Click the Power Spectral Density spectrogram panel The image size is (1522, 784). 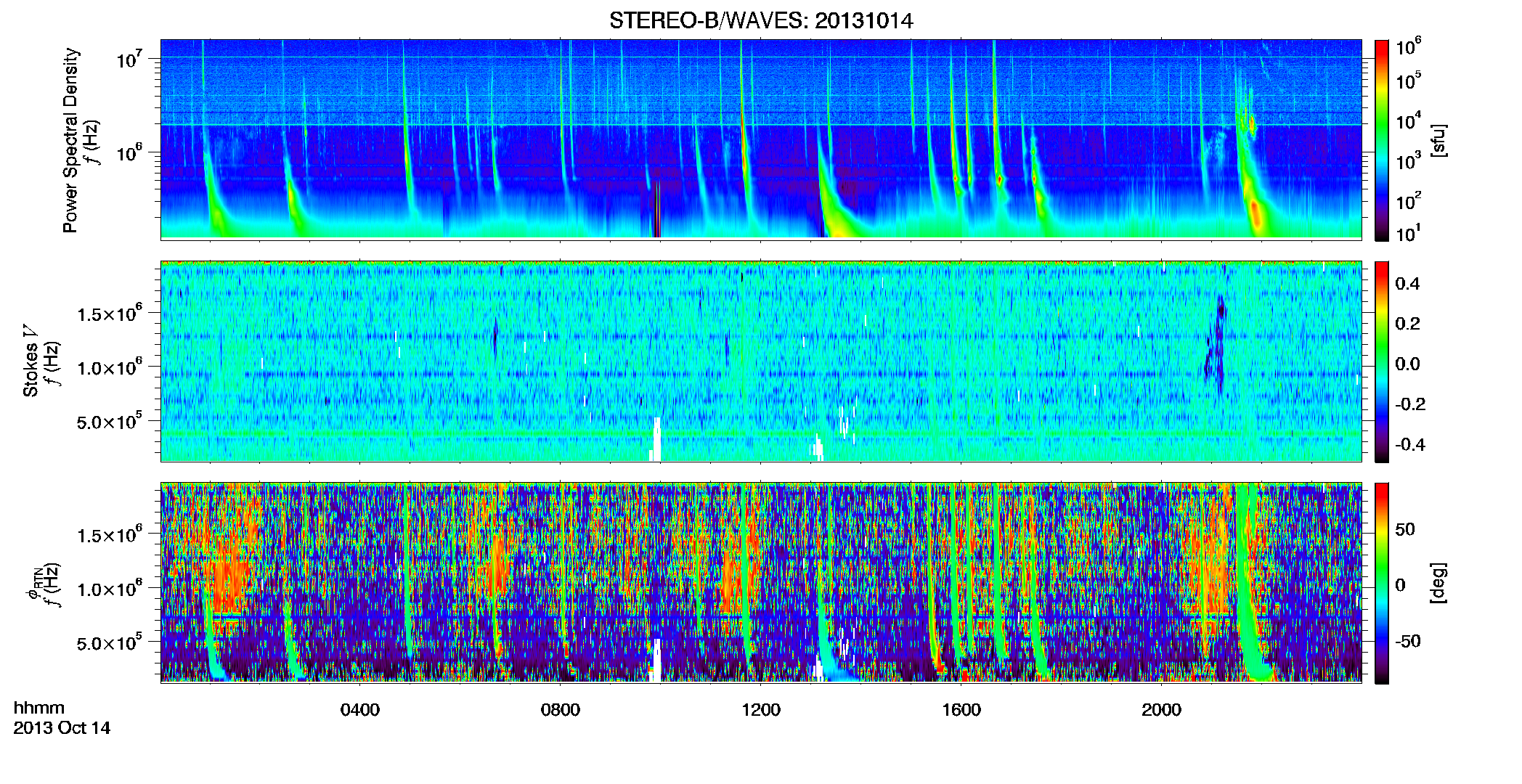coord(761,139)
